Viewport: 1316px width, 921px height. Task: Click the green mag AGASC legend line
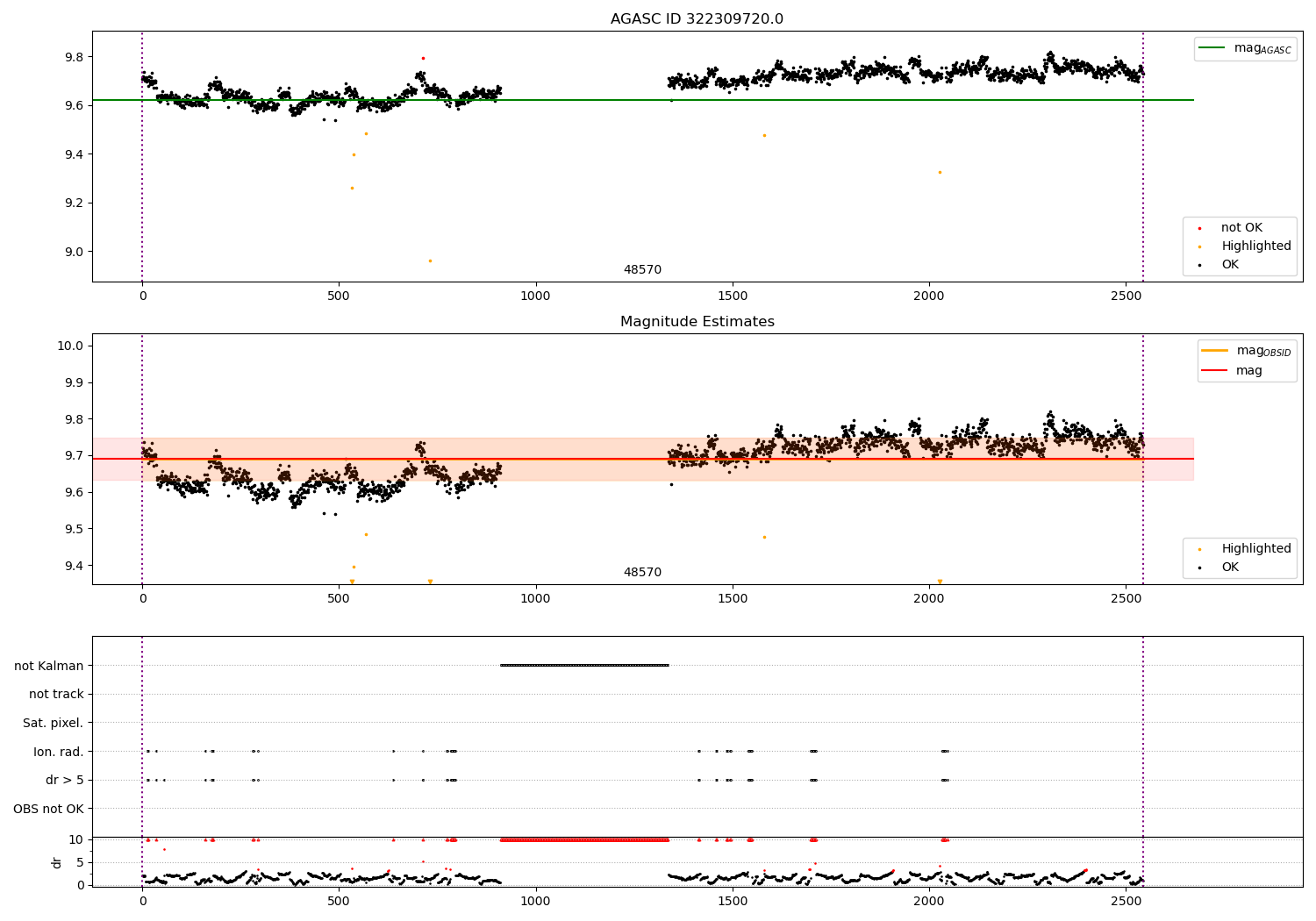pos(1212,48)
